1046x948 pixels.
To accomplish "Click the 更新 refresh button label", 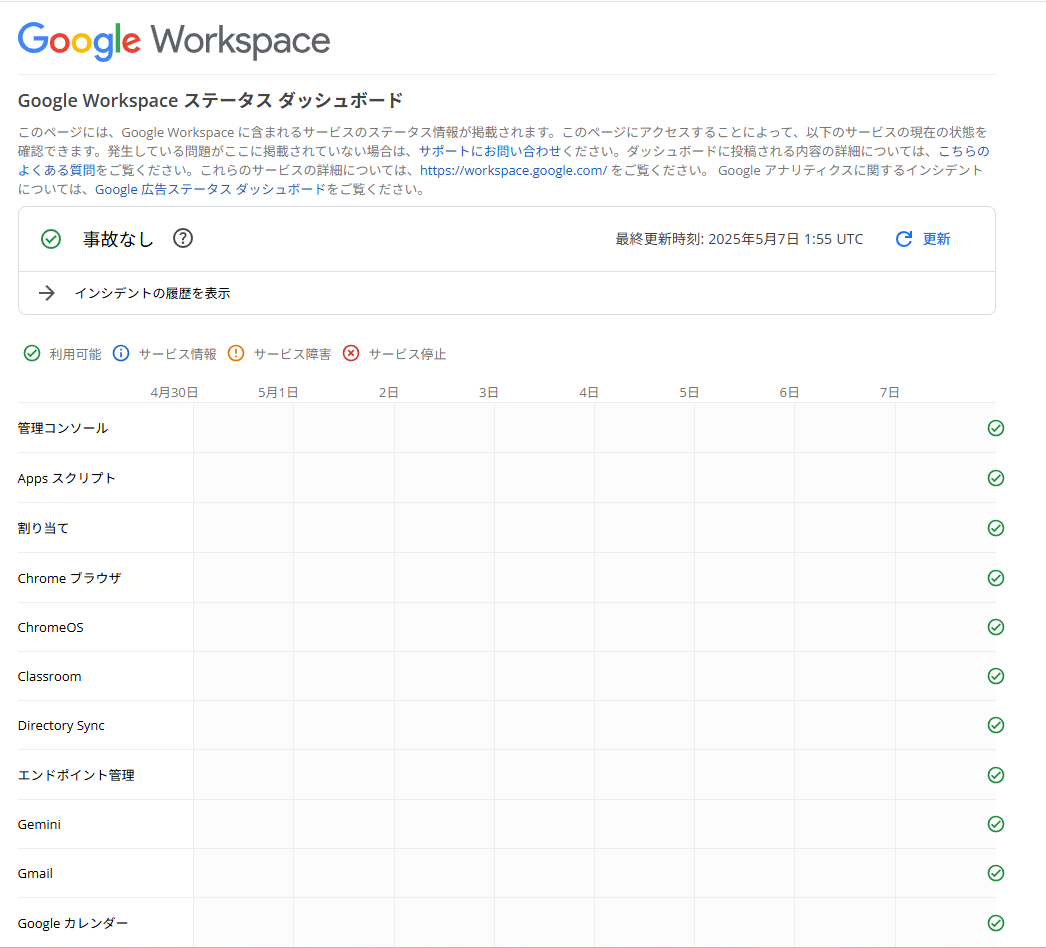I will 936,239.
